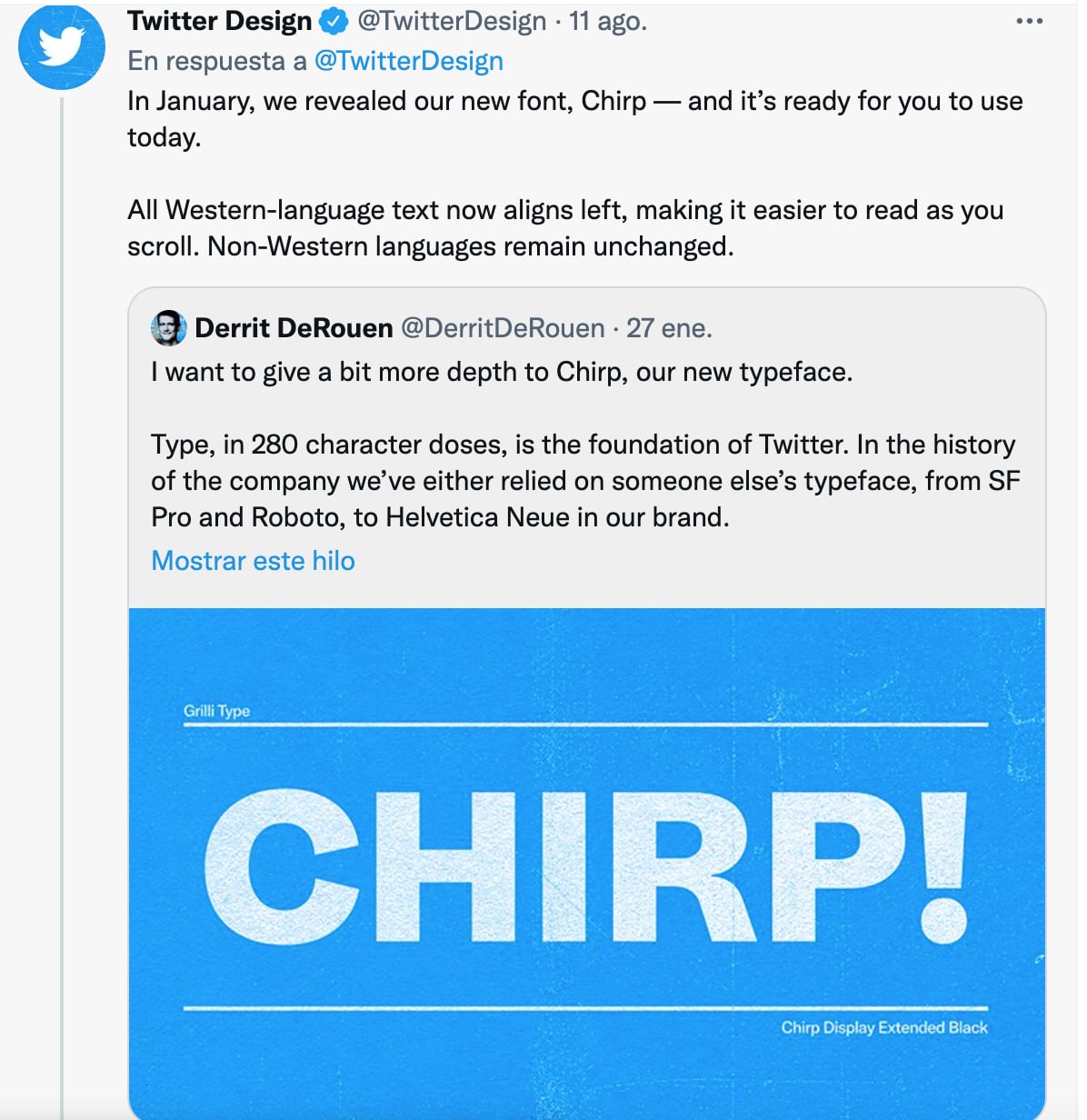
Task: Click Derrit DeRouen's profile picture
Action: click(x=168, y=329)
